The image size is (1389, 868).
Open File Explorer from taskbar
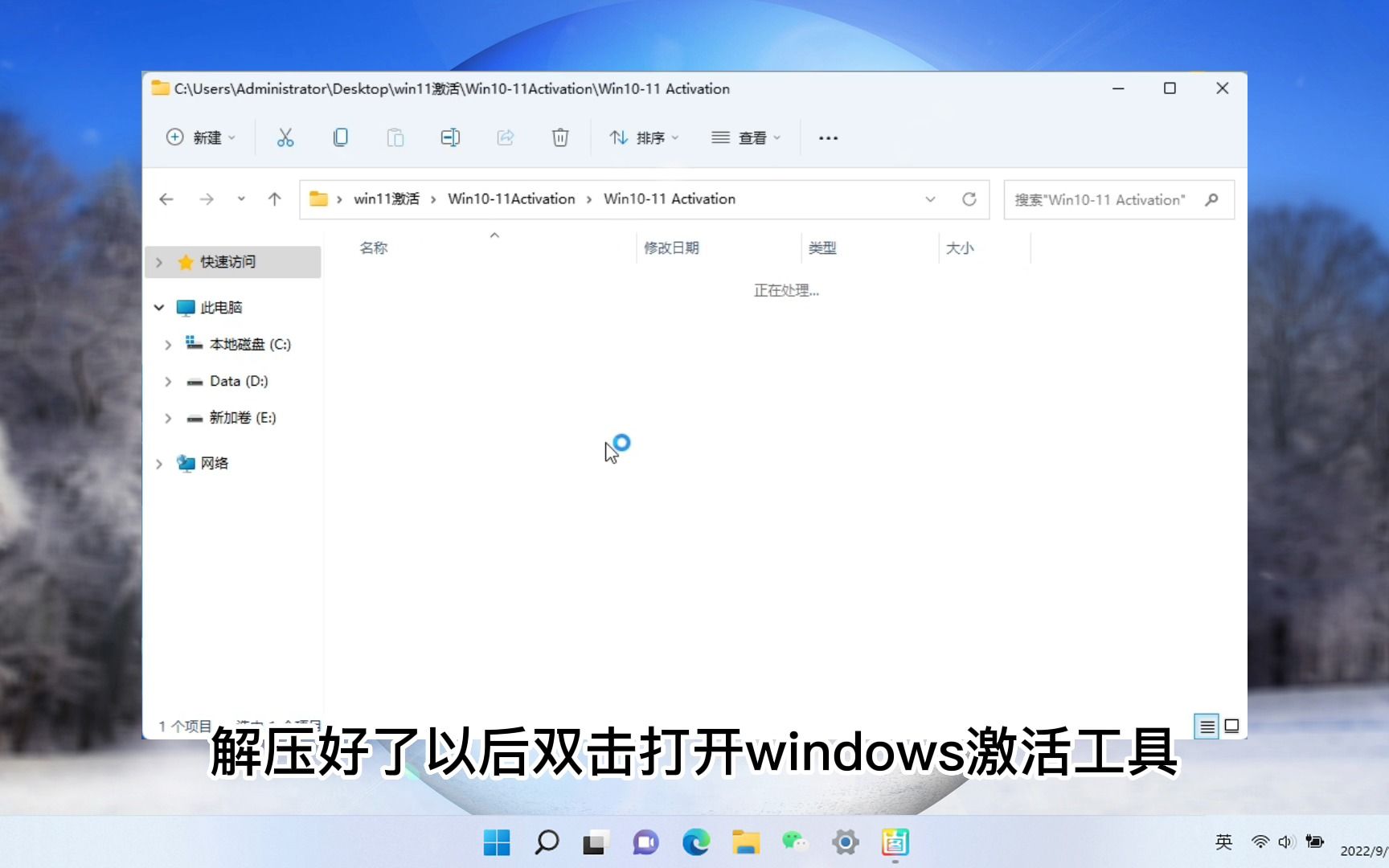746,842
